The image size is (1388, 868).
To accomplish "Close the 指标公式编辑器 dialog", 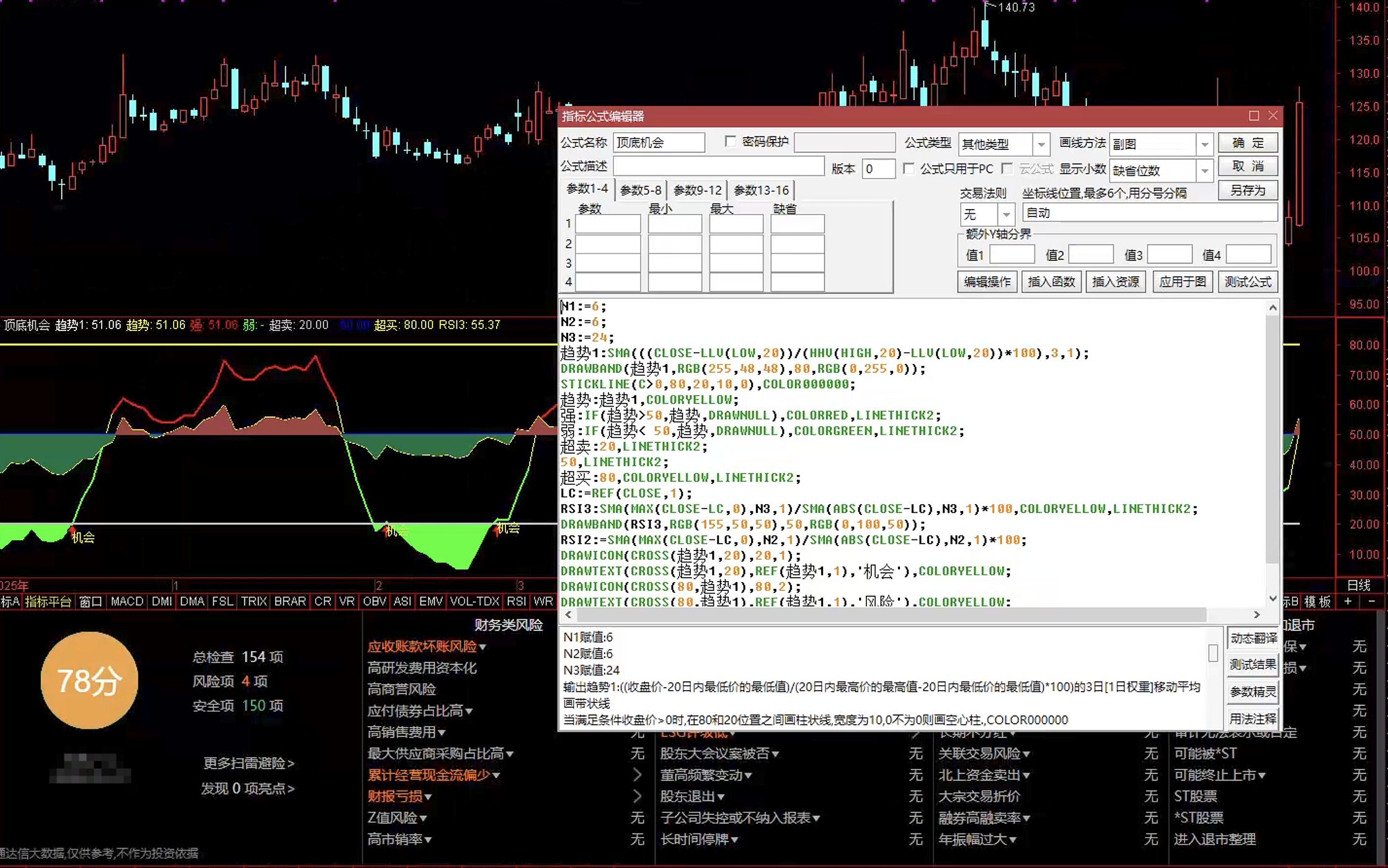I will point(1273,116).
